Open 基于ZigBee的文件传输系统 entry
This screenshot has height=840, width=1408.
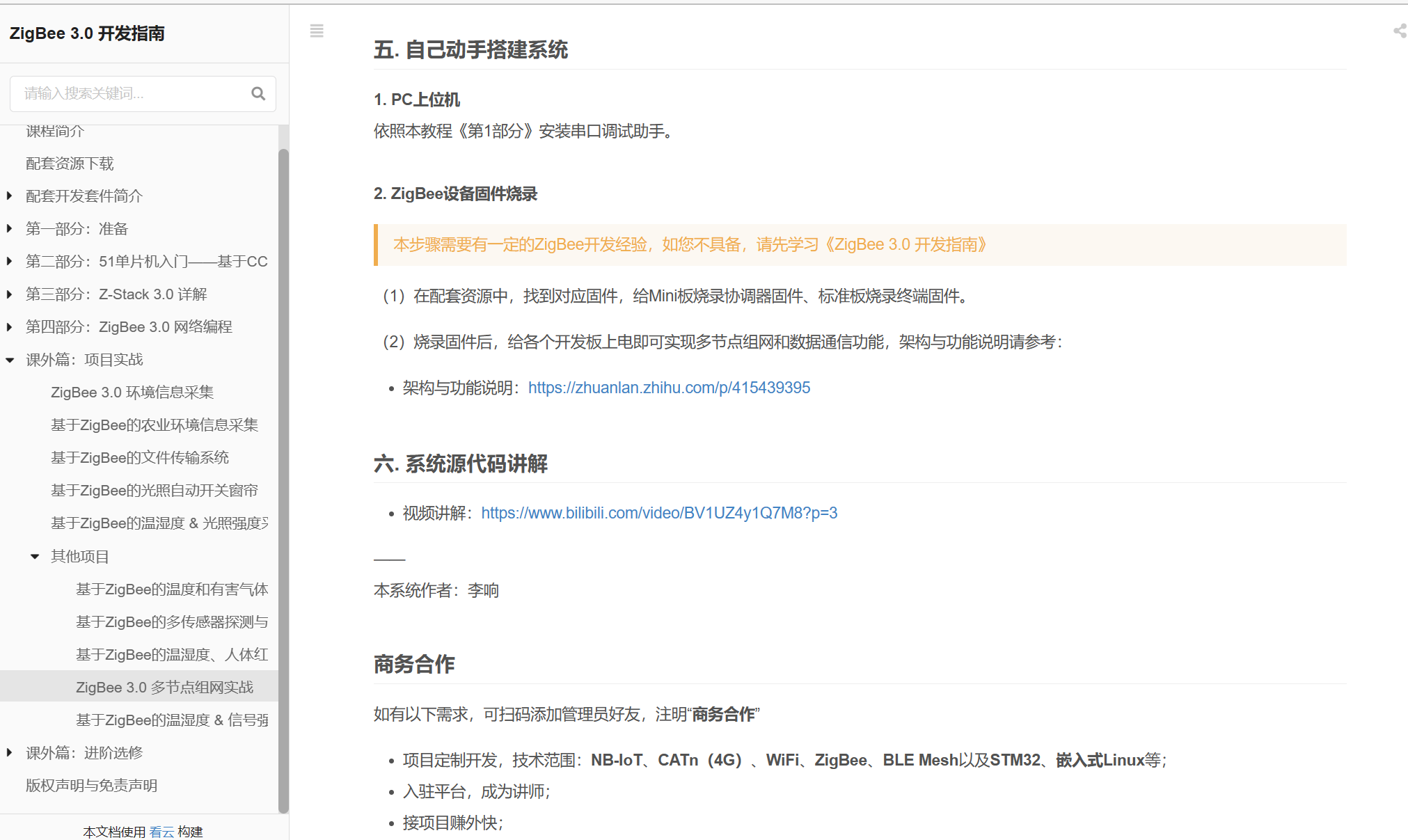pos(140,458)
